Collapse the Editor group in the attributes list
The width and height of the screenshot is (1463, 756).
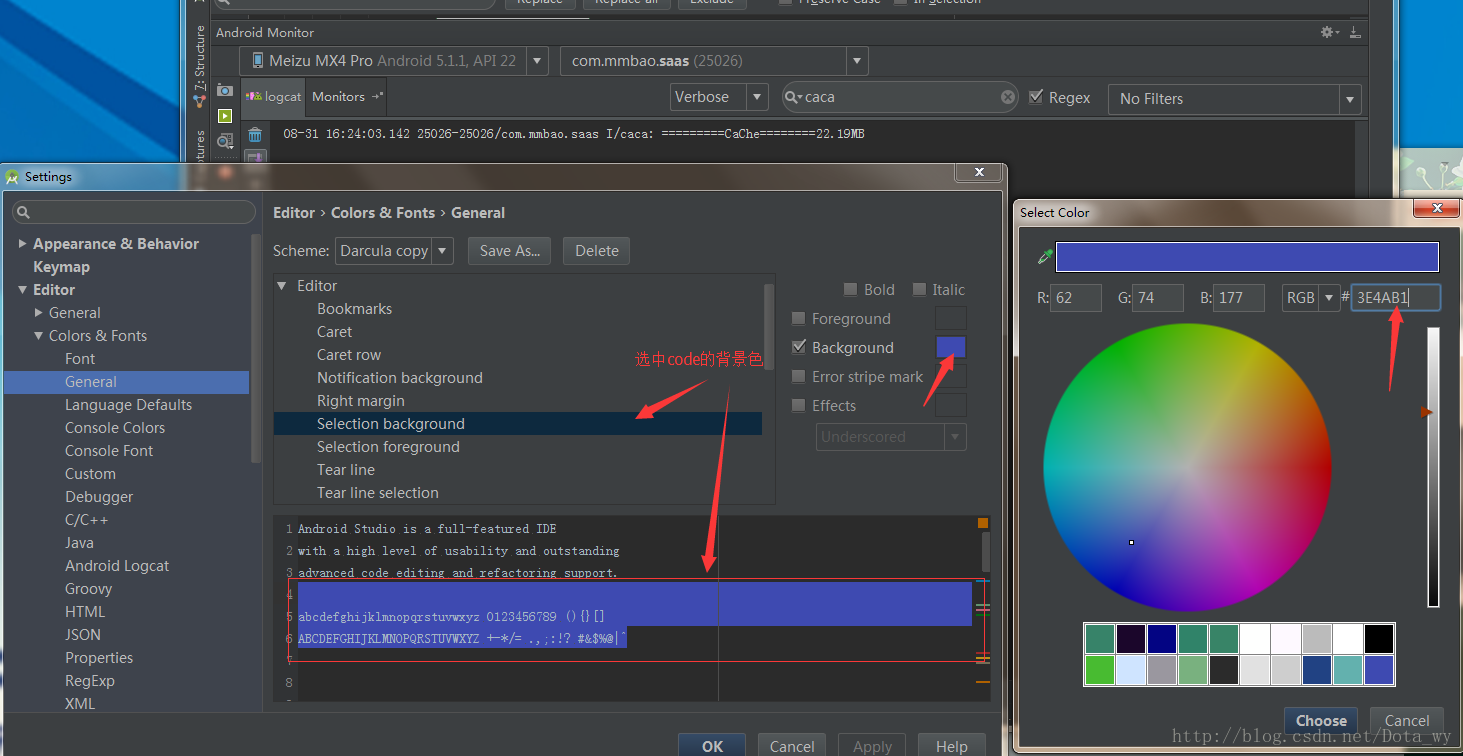click(282, 286)
